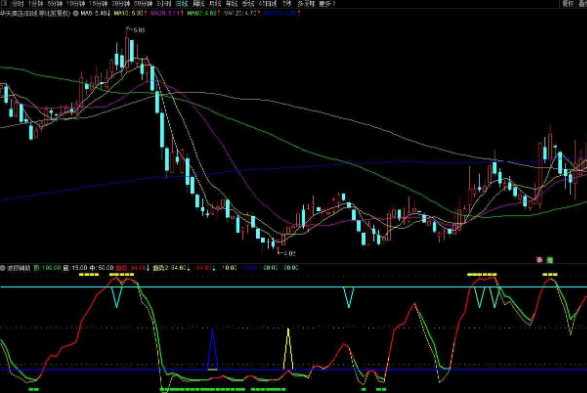Click the icon at the far left of the period bar
The image size is (587, 393).
[x=4, y=4]
